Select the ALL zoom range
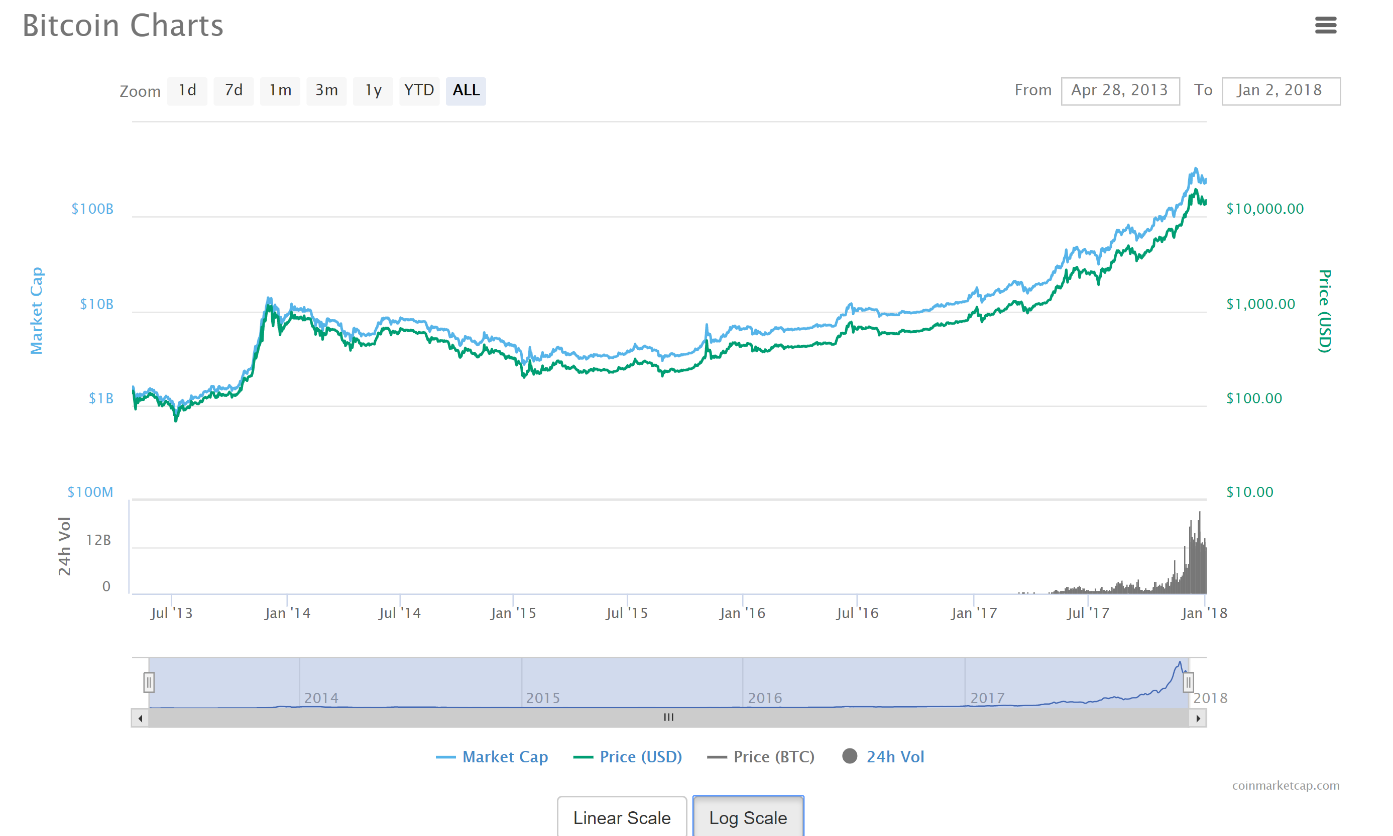 pos(466,90)
